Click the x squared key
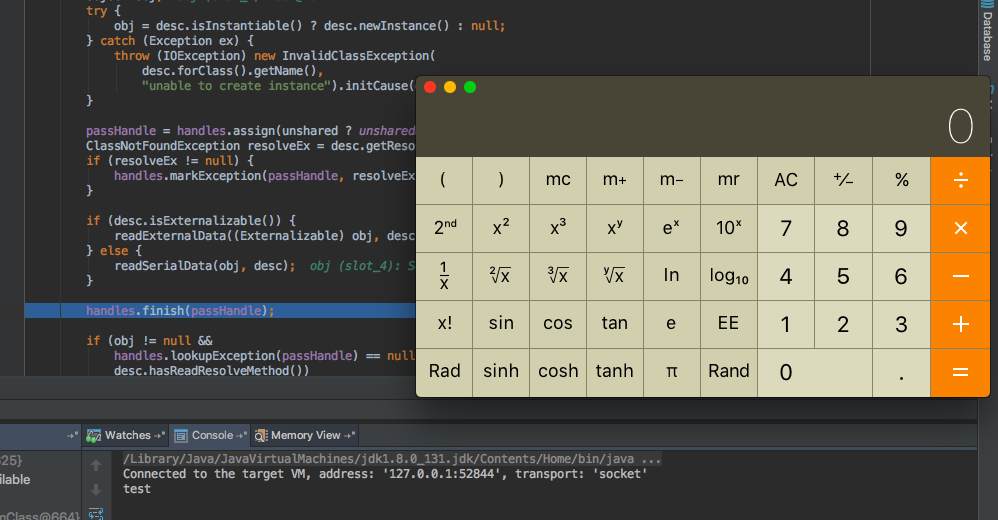Viewport: 998px width, 520px height. [x=501, y=228]
